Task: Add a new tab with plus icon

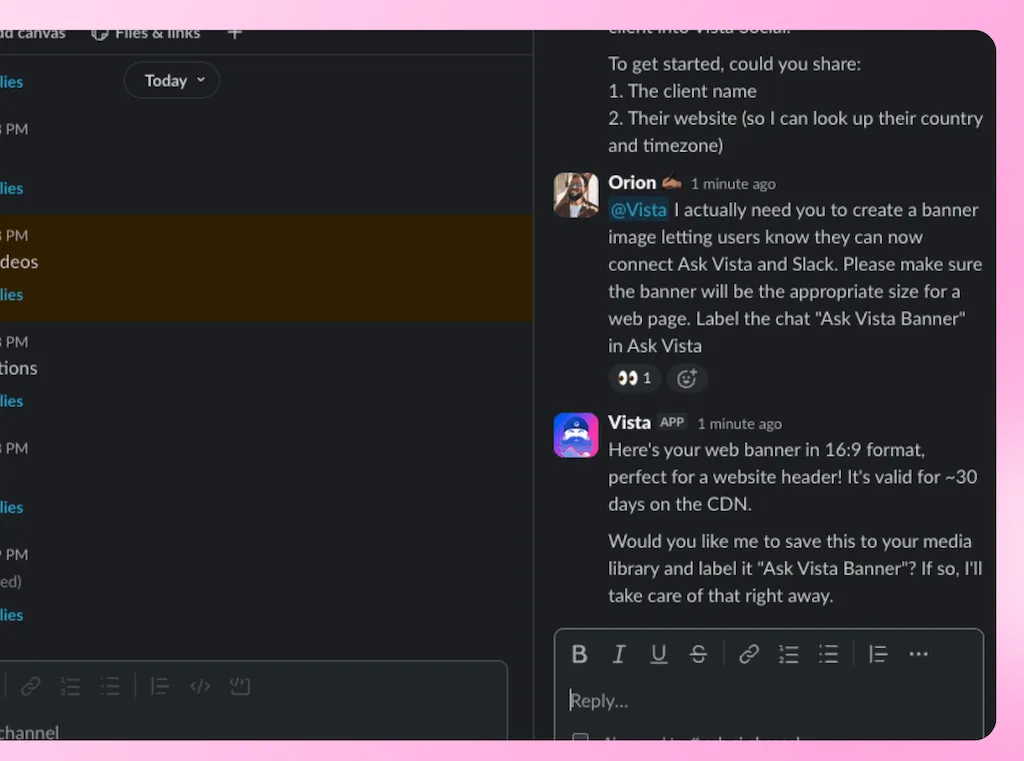Action: point(235,33)
